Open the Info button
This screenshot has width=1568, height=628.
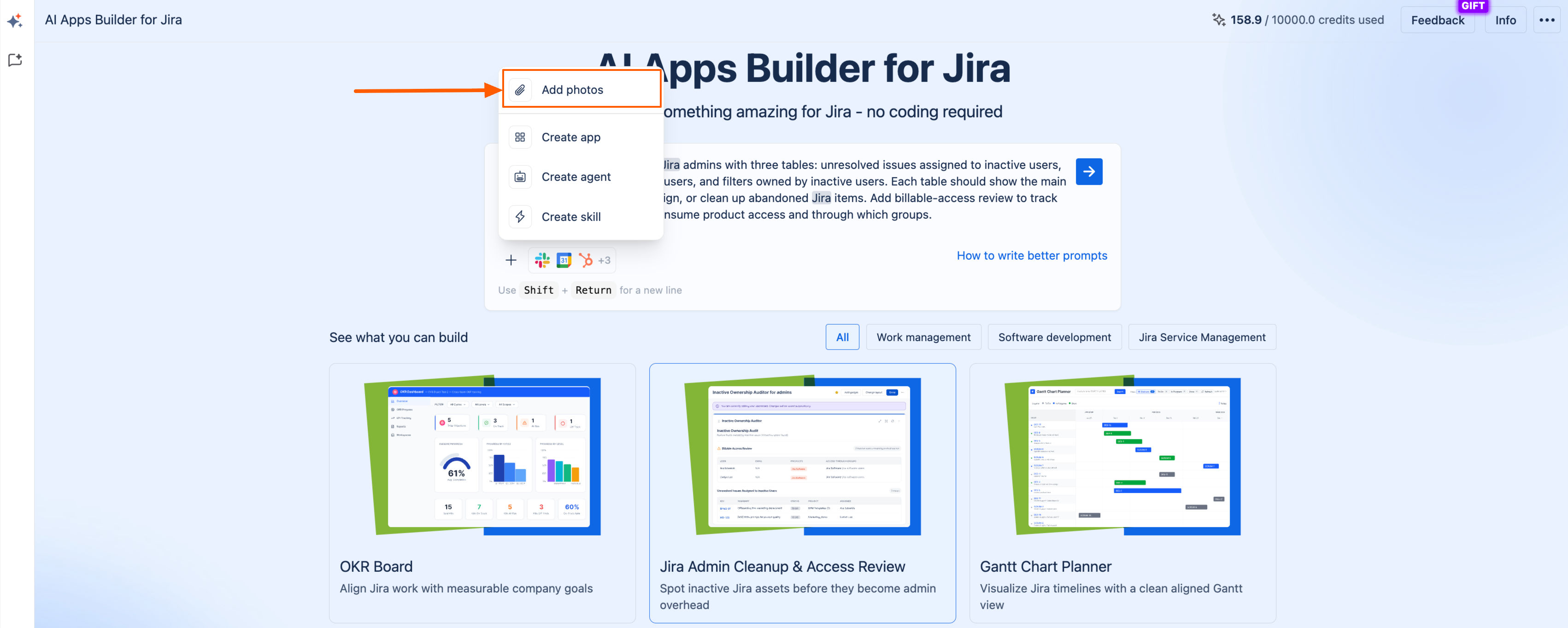coord(1505,20)
